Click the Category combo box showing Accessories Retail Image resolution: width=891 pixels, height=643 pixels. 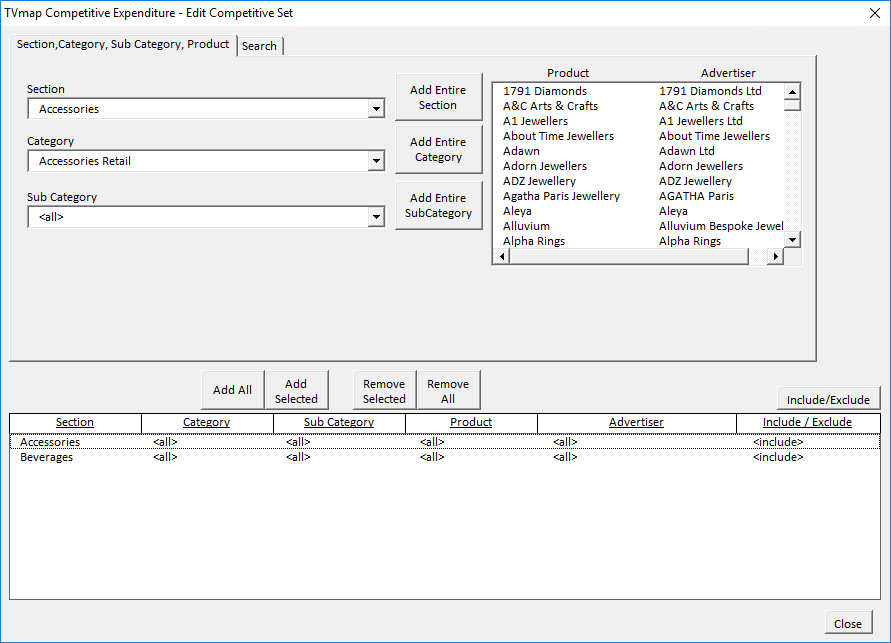[206, 161]
